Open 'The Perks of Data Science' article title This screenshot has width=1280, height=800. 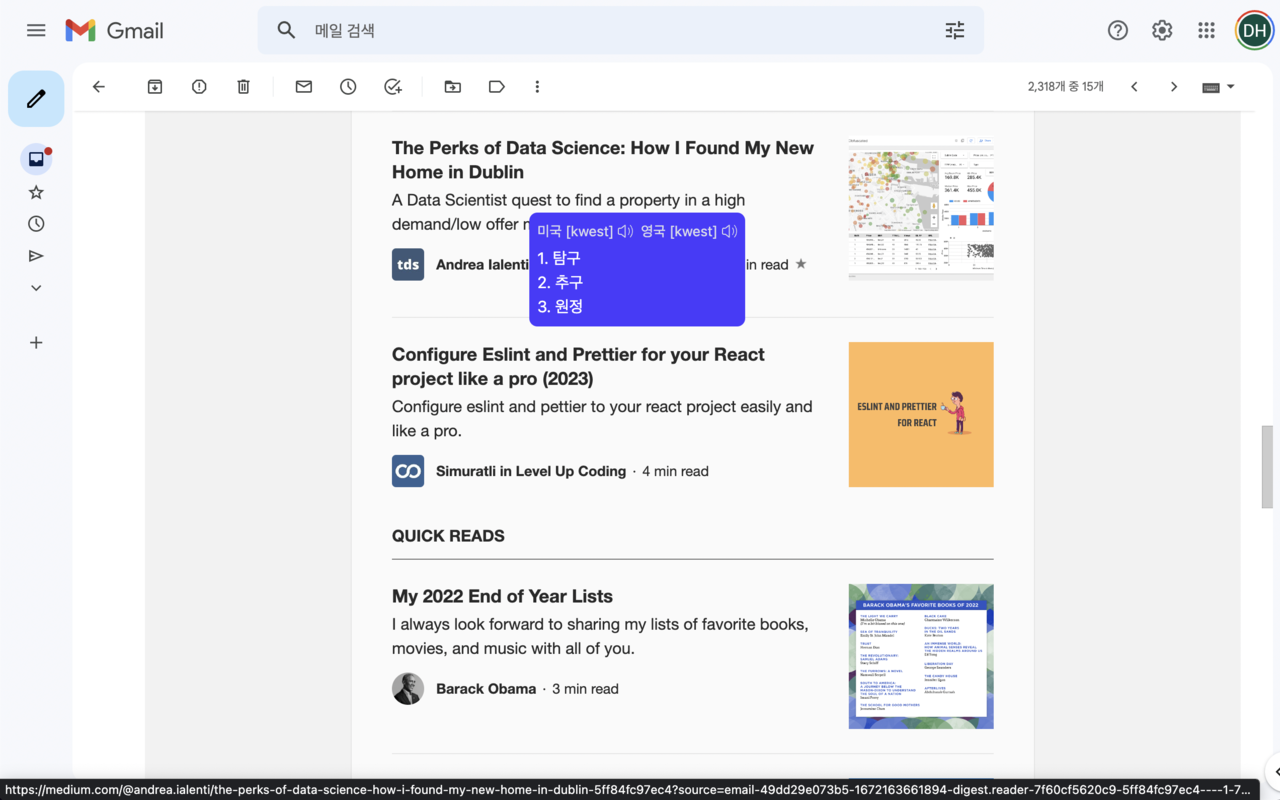(x=603, y=160)
